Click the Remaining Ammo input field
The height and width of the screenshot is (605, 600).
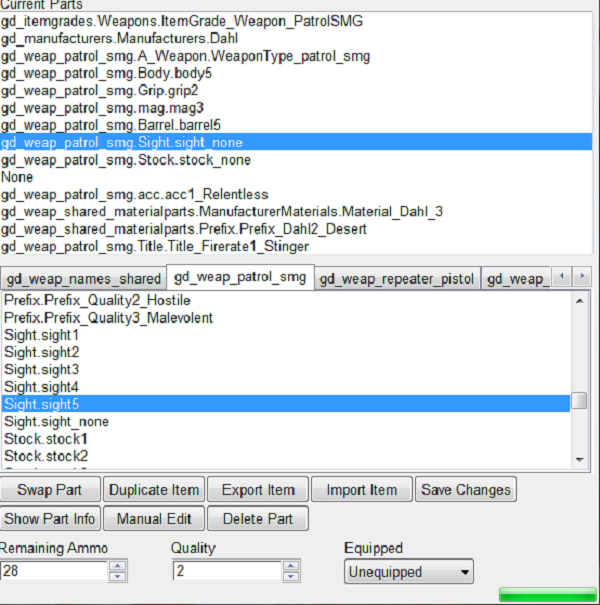(x=54, y=572)
